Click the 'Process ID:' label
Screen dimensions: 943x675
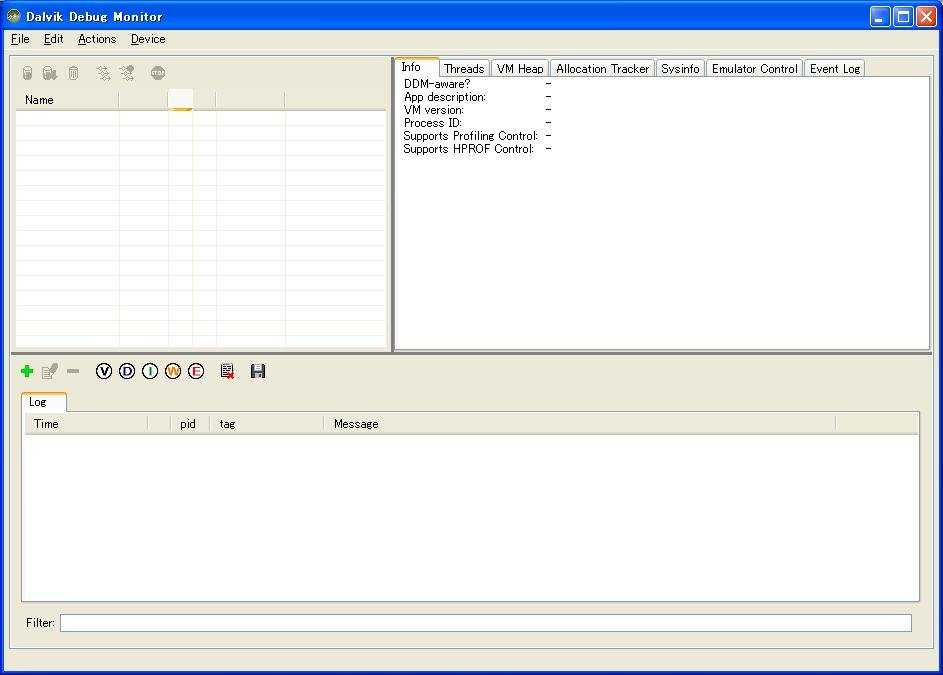pos(433,123)
